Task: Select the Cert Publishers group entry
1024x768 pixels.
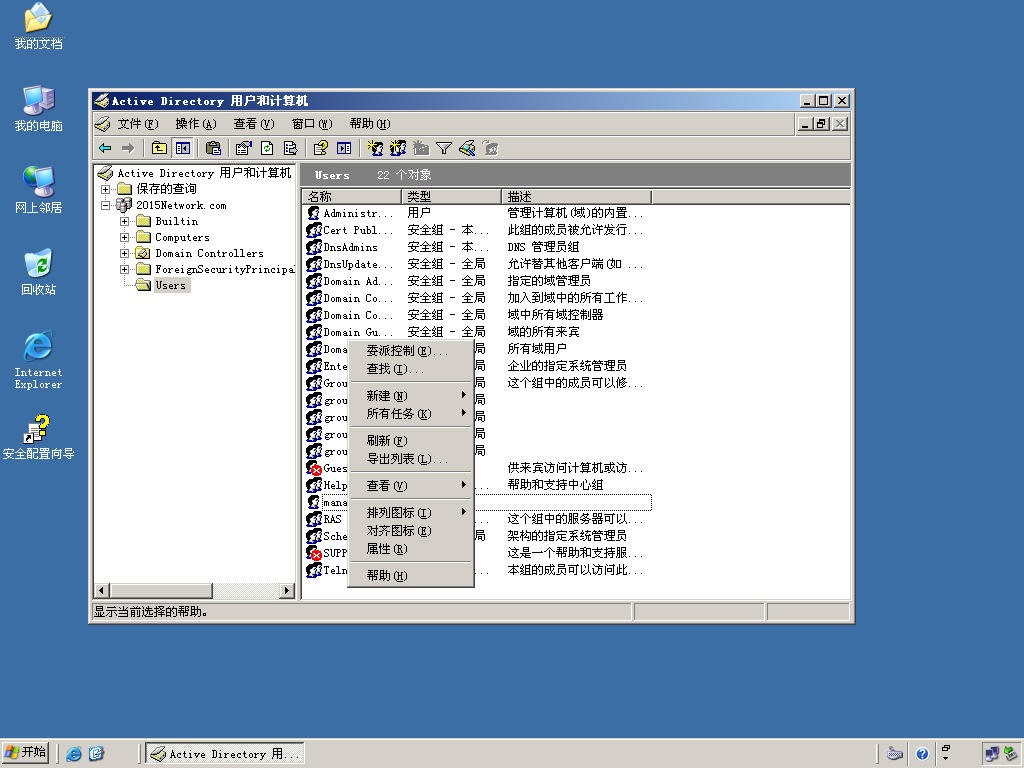Action: point(351,230)
